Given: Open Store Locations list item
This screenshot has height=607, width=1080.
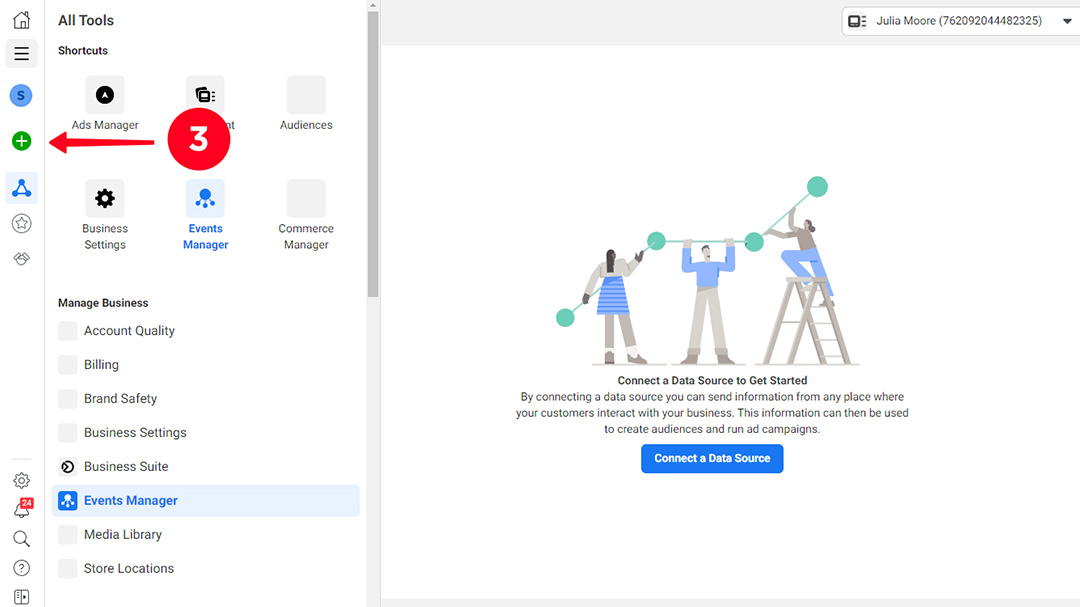Looking at the screenshot, I should click(x=205, y=568).
